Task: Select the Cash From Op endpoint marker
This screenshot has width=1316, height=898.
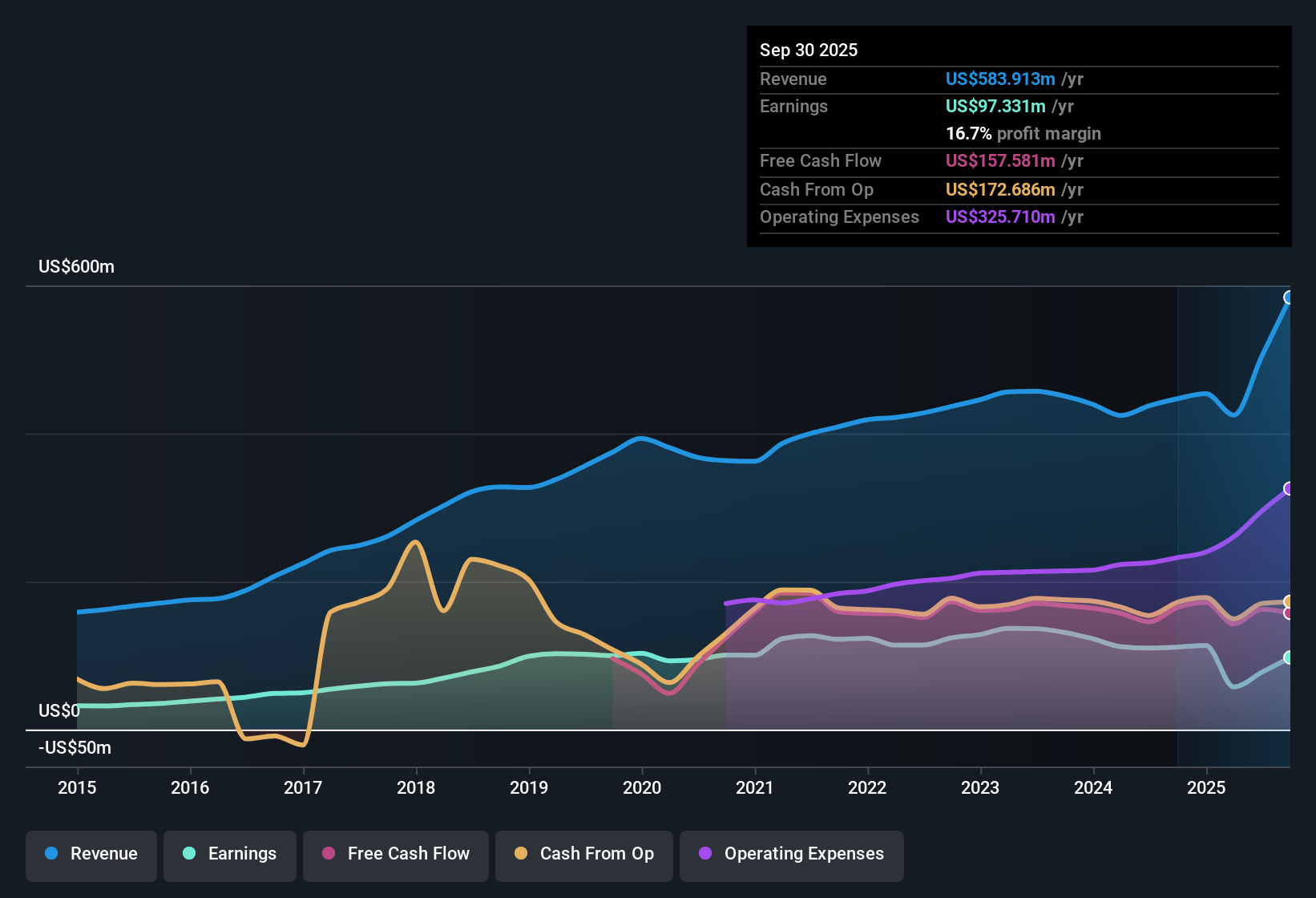Action: [x=1289, y=600]
